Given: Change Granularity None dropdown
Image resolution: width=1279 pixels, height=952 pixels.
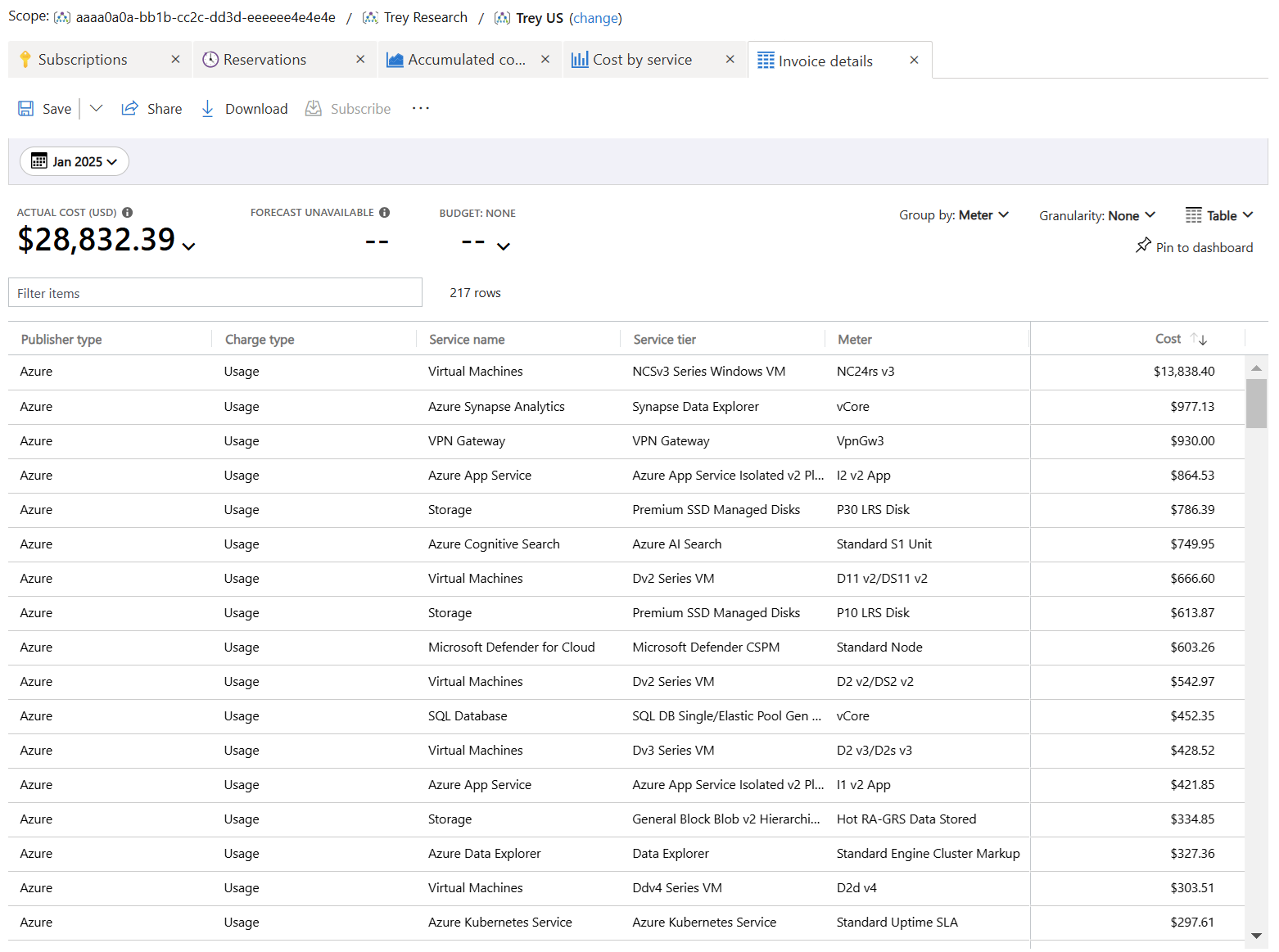Looking at the screenshot, I should tap(1097, 216).
